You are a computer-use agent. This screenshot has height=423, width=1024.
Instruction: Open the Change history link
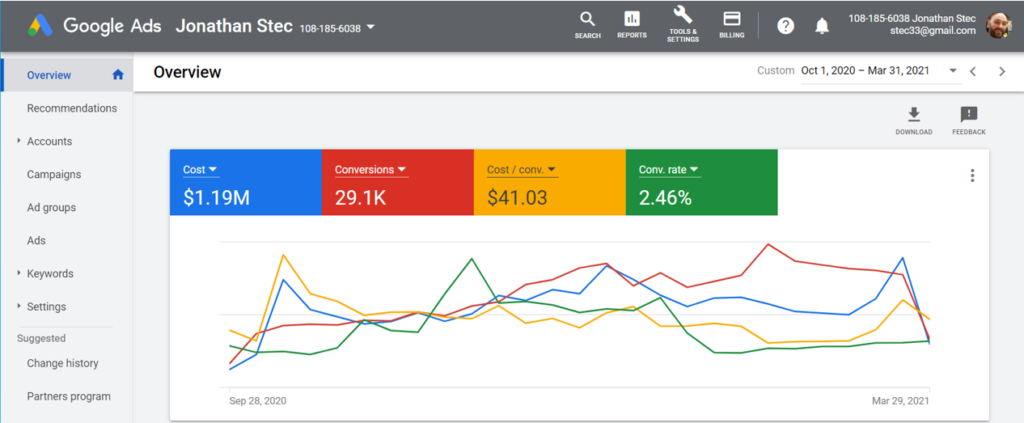coord(63,363)
